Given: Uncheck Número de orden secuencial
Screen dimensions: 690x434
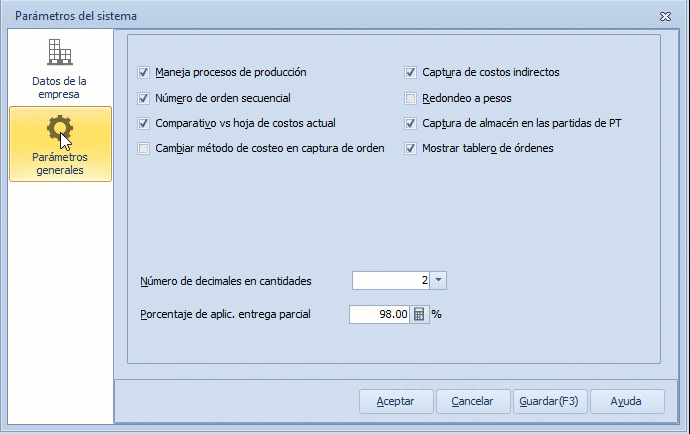Looking at the screenshot, I should tap(144, 98).
